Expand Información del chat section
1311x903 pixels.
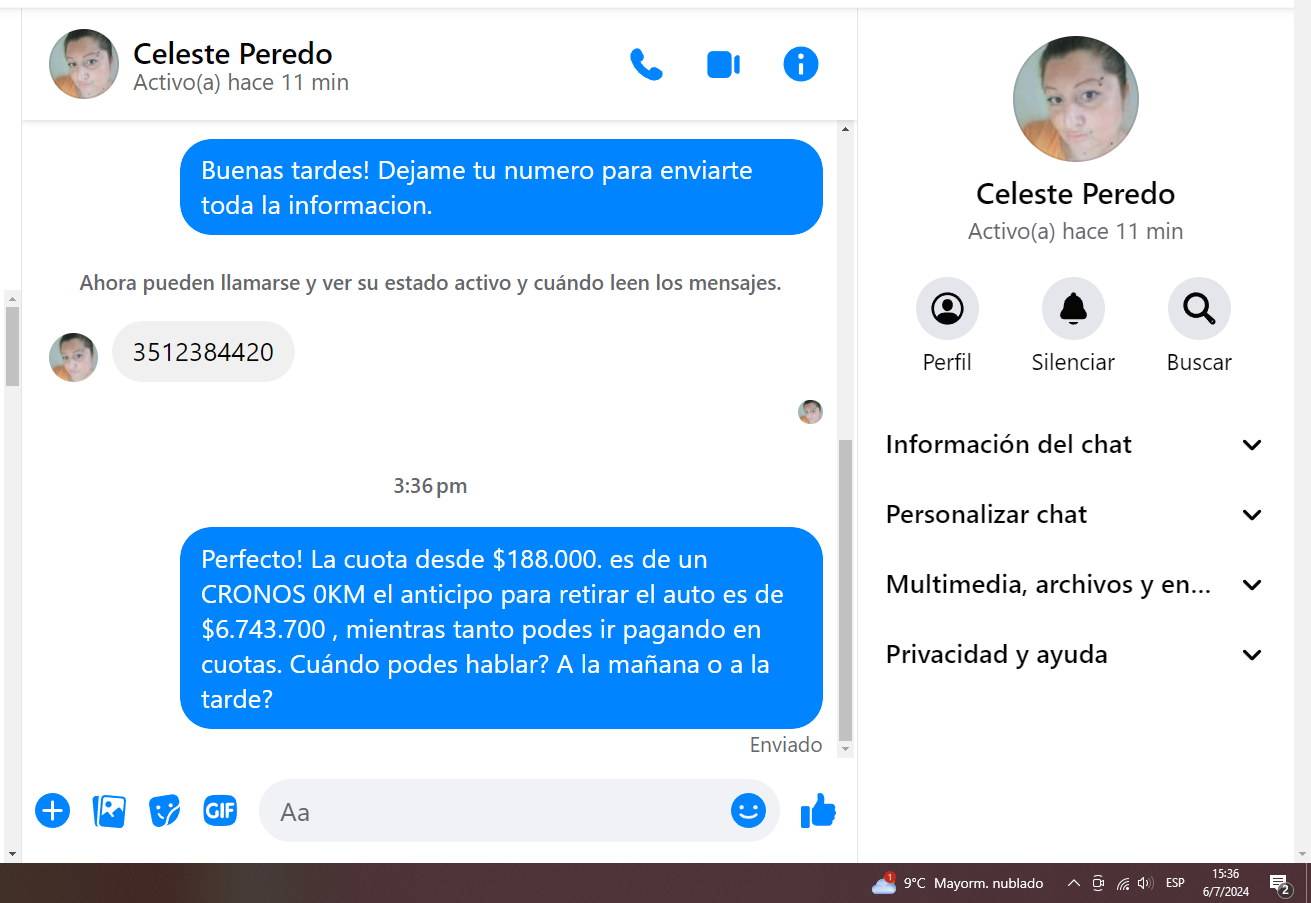pyautogui.click(x=1074, y=445)
